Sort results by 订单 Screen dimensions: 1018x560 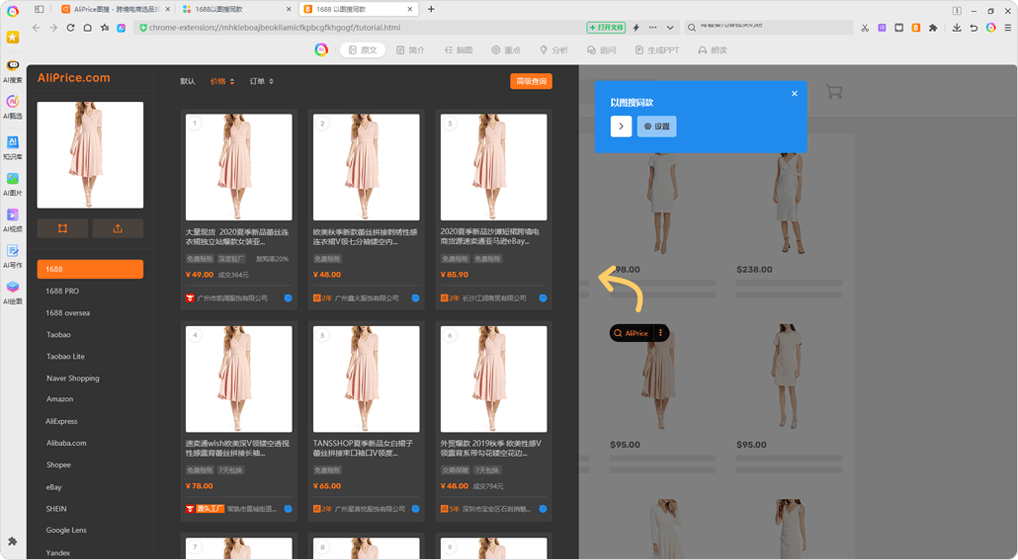click(x=261, y=81)
